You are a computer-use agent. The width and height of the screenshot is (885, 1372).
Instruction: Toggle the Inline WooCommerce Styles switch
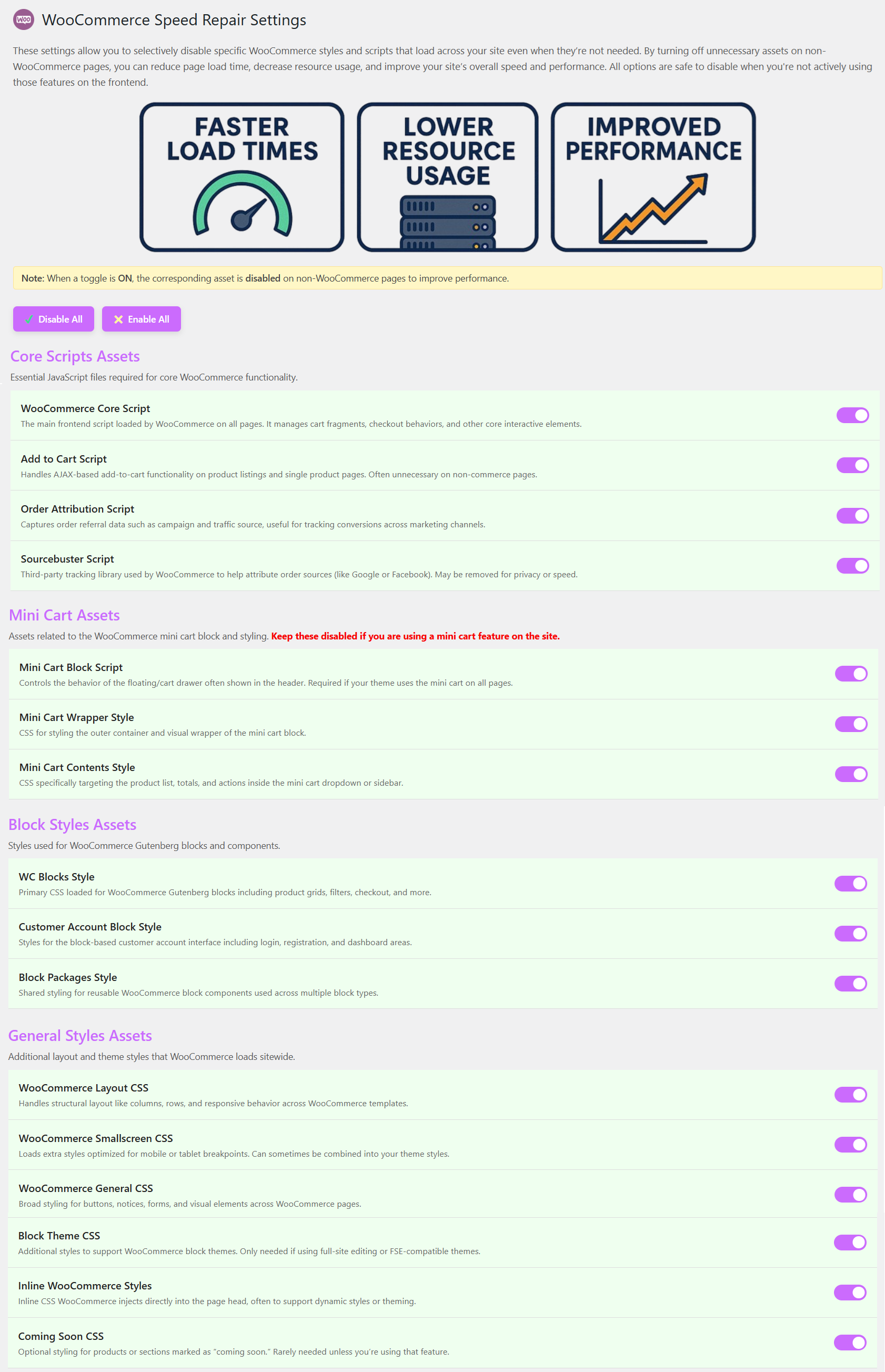[x=850, y=1292]
